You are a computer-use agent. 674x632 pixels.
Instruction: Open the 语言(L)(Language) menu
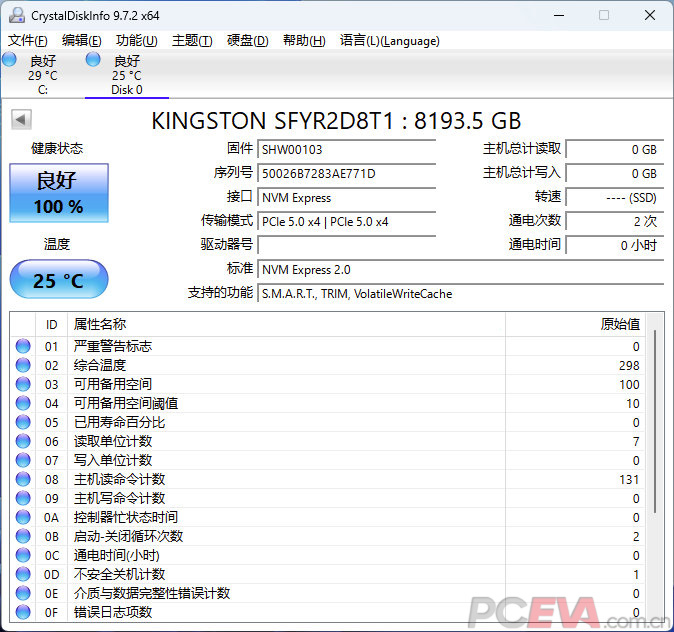[389, 41]
